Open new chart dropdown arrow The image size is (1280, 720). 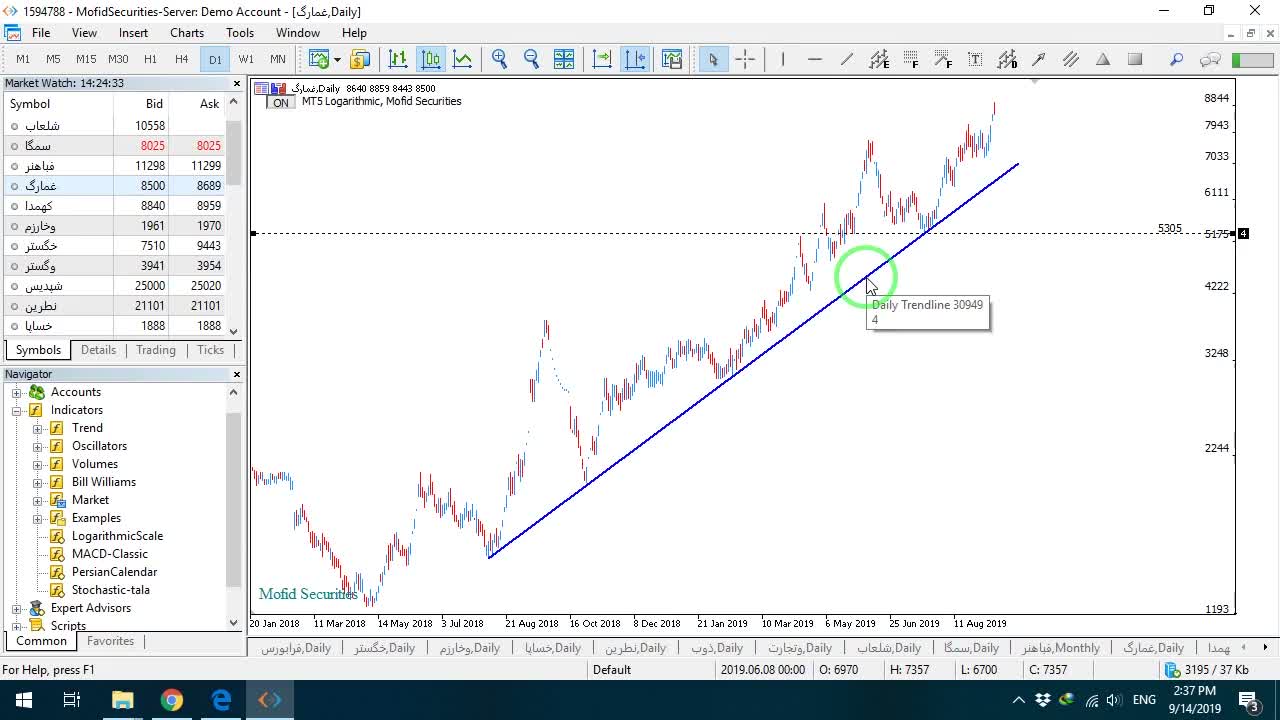pos(337,60)
